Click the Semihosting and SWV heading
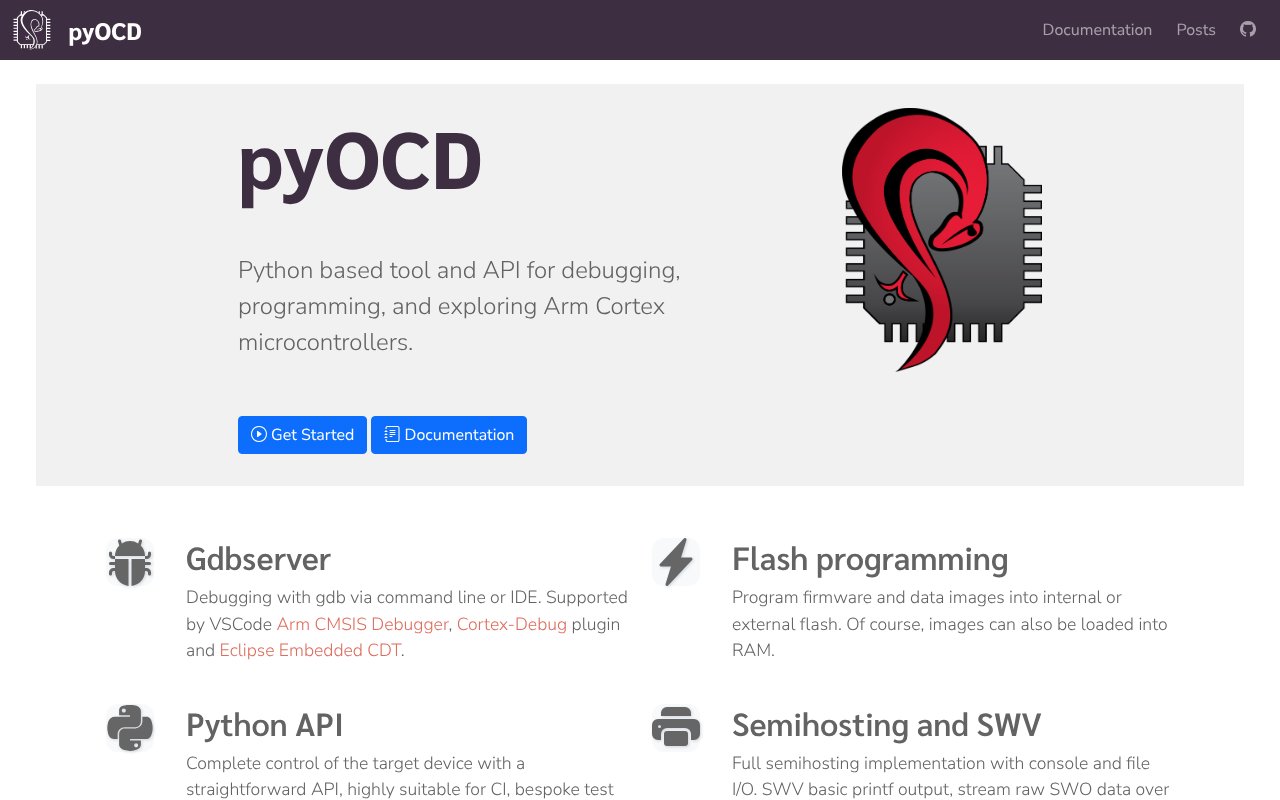1280x800 pixels. [x=886, y=725]
